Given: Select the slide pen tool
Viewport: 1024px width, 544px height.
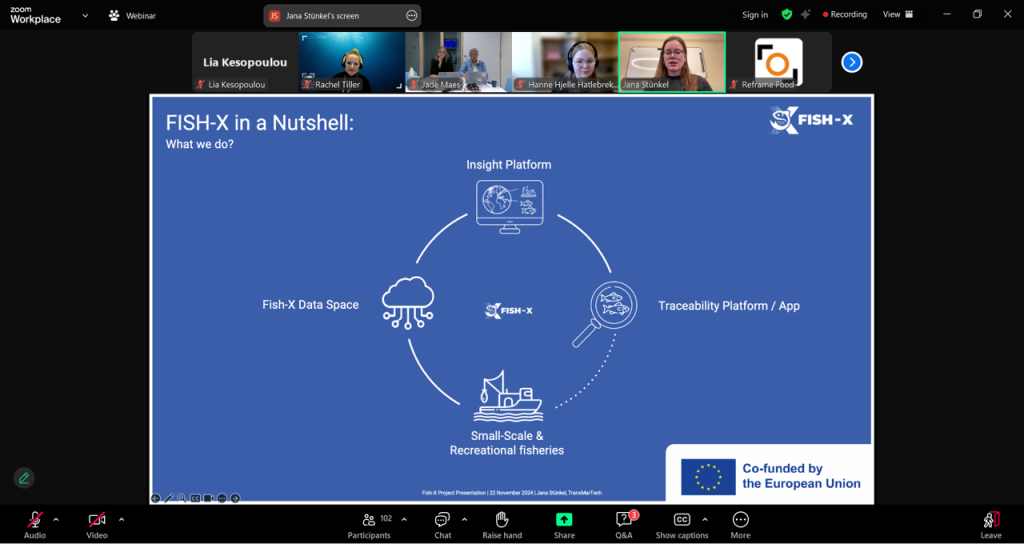Looking at the screenshot, I should tap(168, 498).
